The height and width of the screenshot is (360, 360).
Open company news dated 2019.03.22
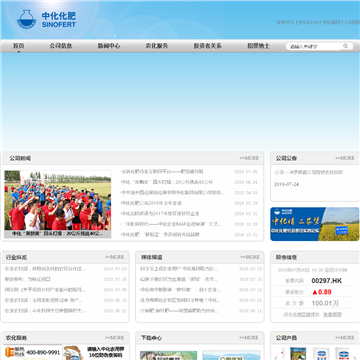160,214
